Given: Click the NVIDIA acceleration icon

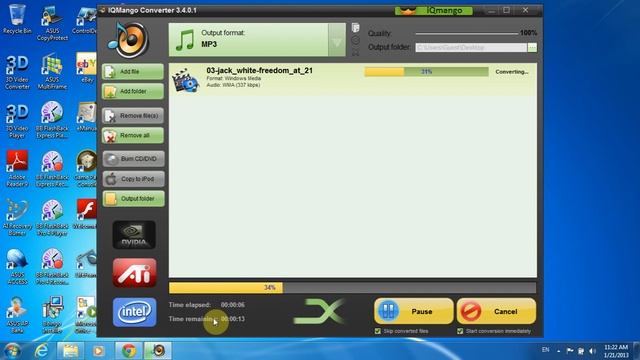Looking at the screenshot, I should (x=134, y=235).
